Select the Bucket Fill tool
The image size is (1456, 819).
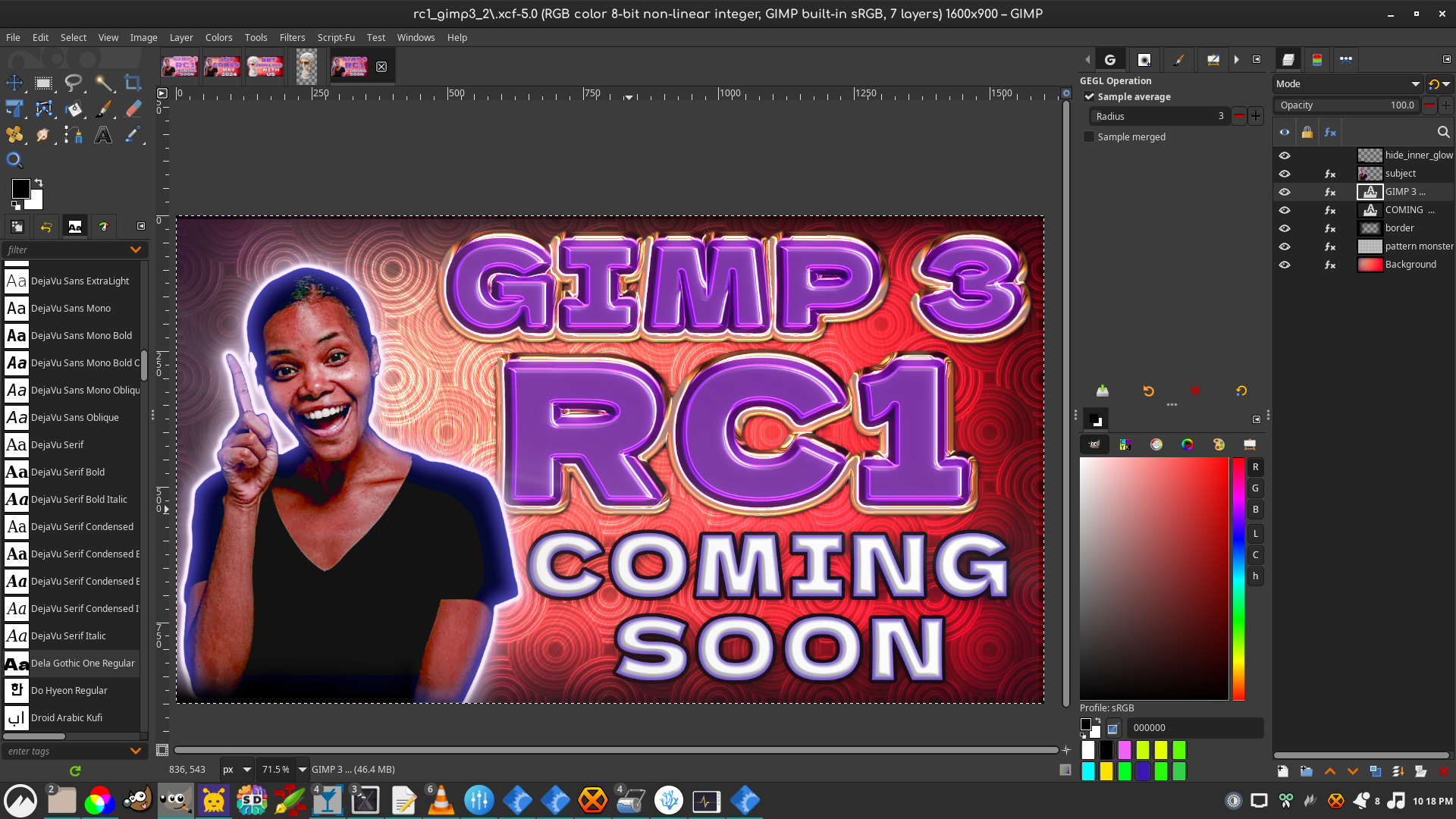(x=74, y=109)
